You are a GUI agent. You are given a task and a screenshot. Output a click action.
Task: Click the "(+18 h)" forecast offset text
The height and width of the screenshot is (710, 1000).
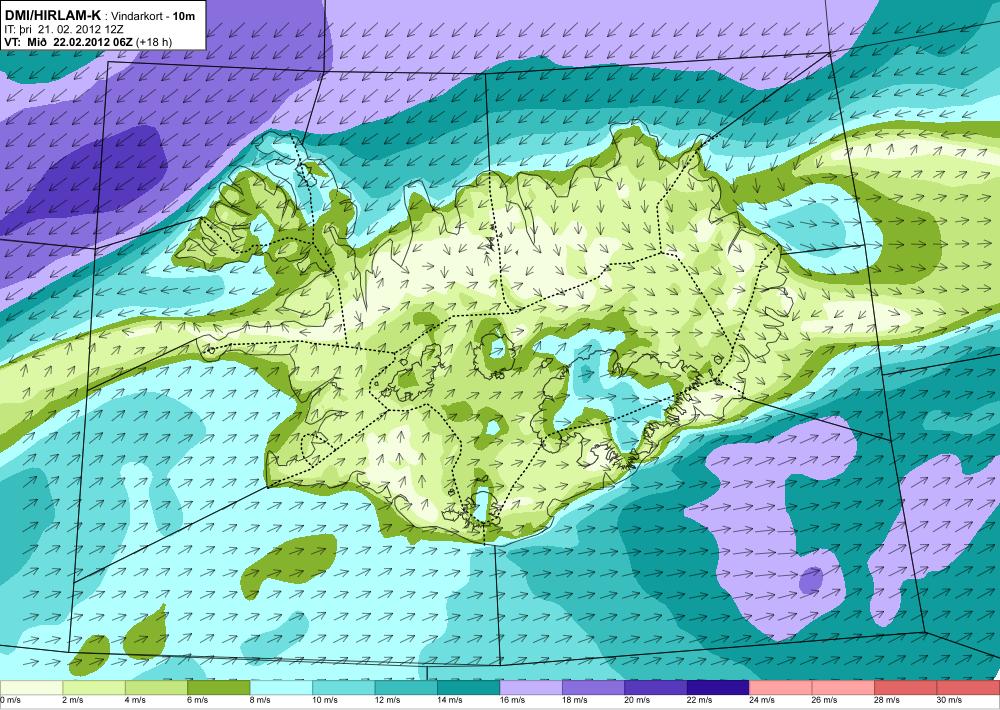coord(154,43)
